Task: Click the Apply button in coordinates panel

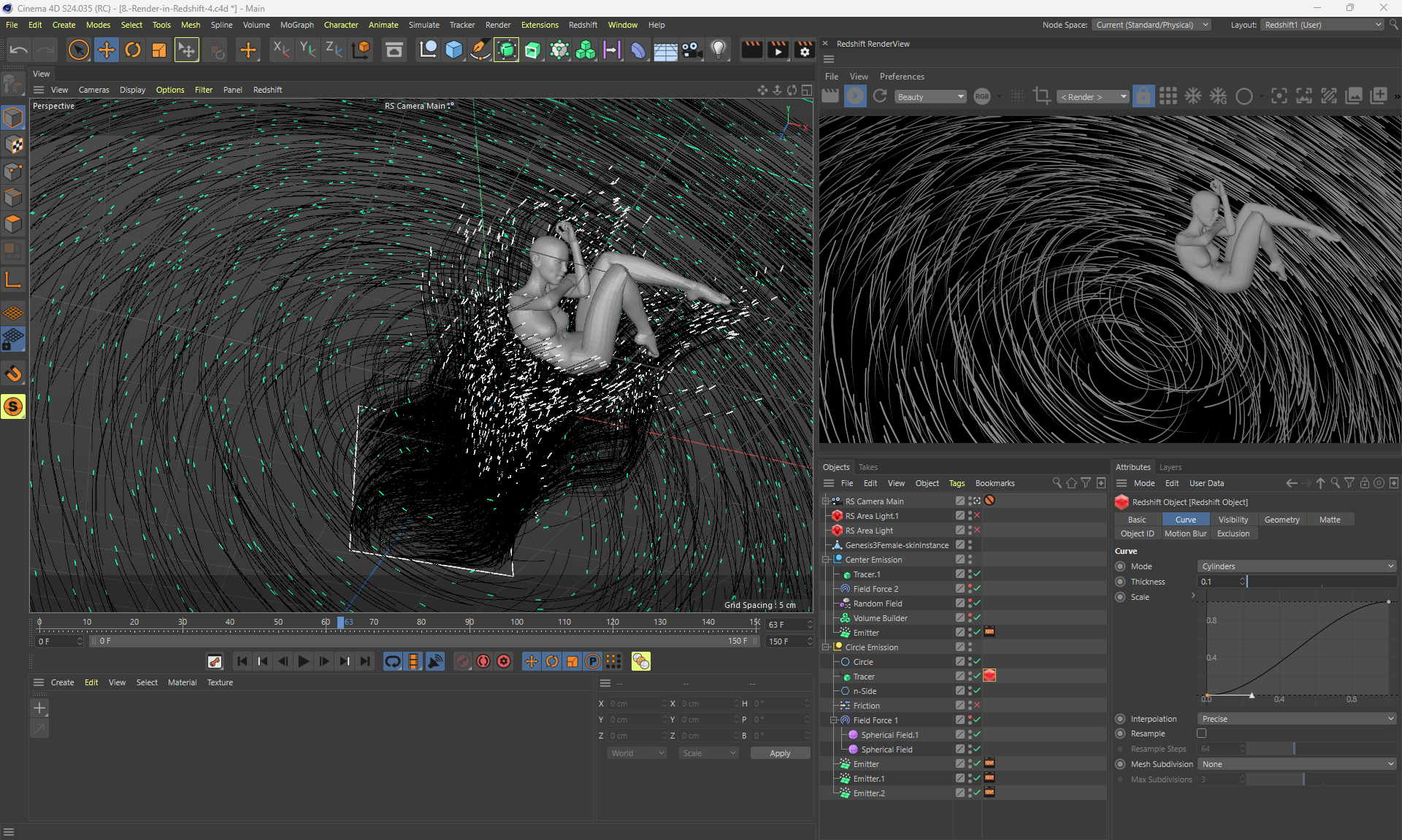Action: tap(780, 753)
